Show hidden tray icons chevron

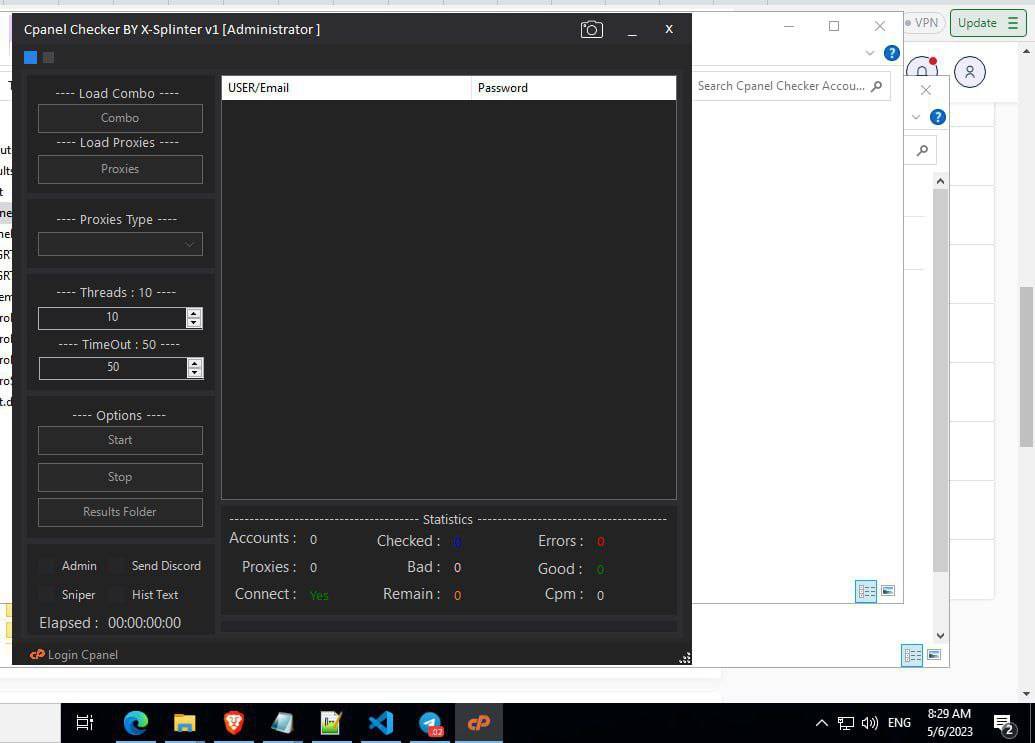click(822, 723)
